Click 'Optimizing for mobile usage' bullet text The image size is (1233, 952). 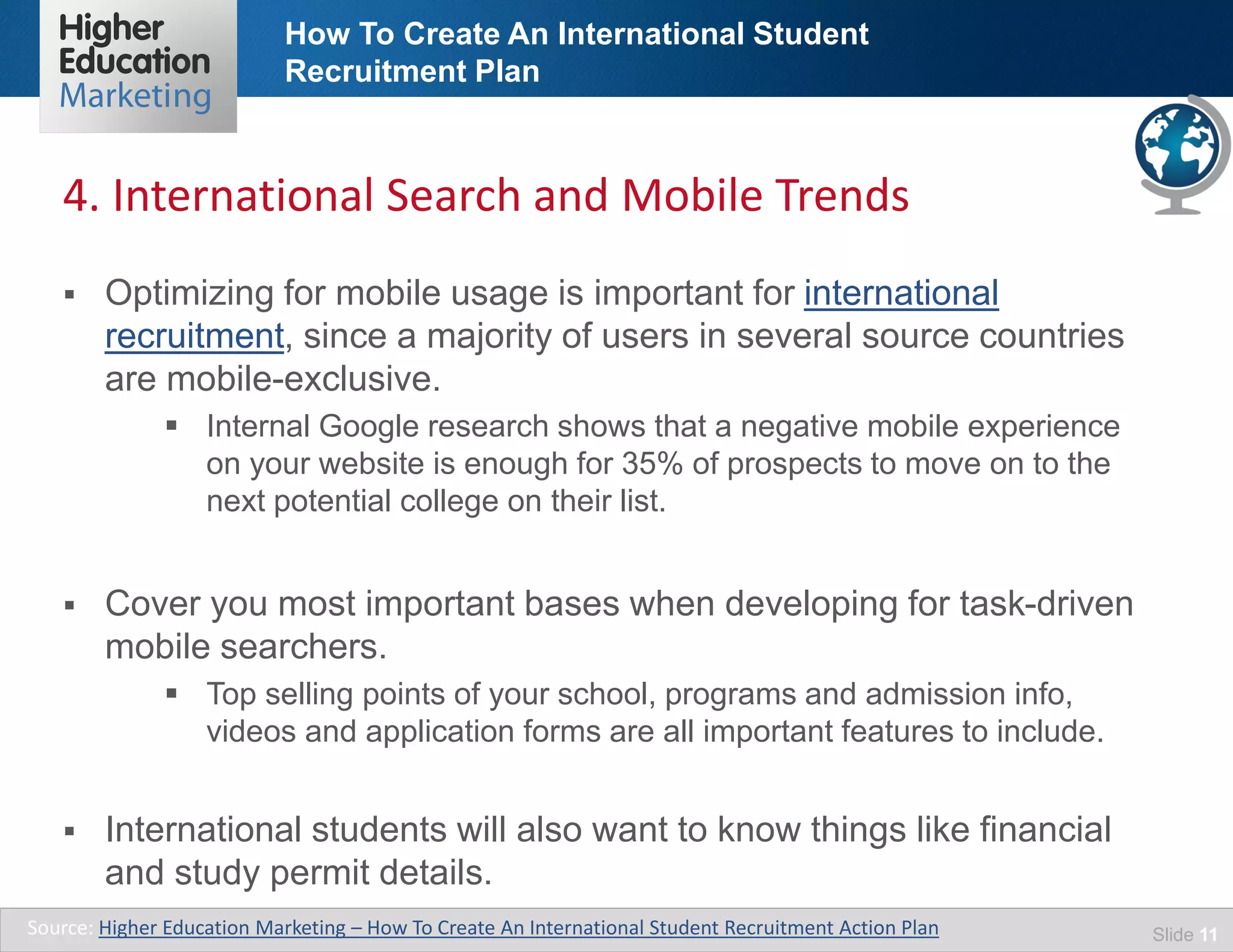click(614, 336)
